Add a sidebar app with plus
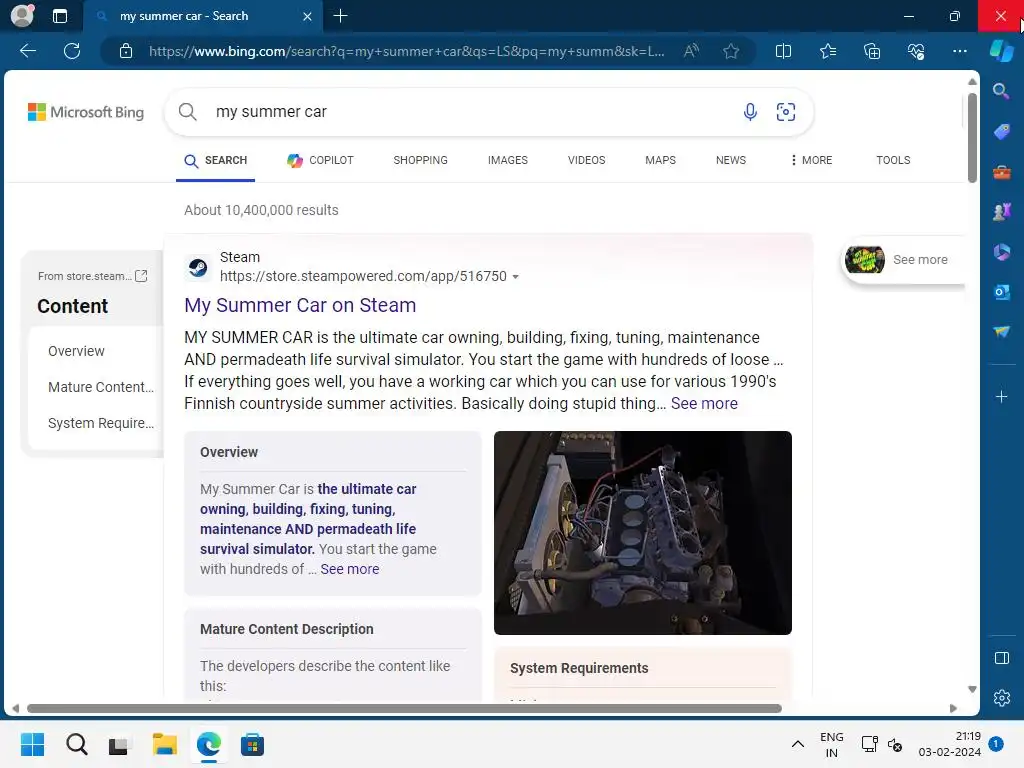The height and width of the screenshot is (768, 1024). [x=1001, y=396]
